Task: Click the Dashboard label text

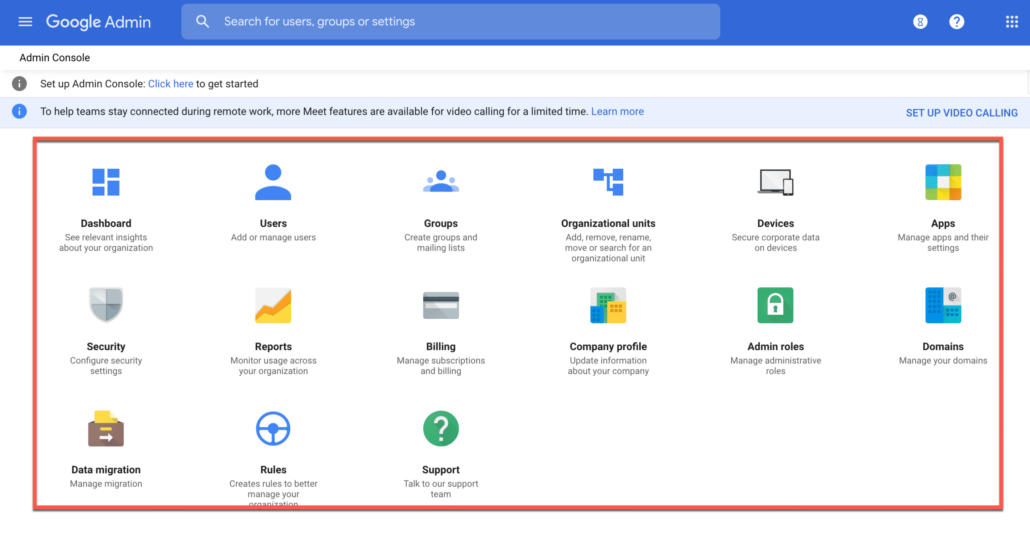Action: click(x=106, y=223)
